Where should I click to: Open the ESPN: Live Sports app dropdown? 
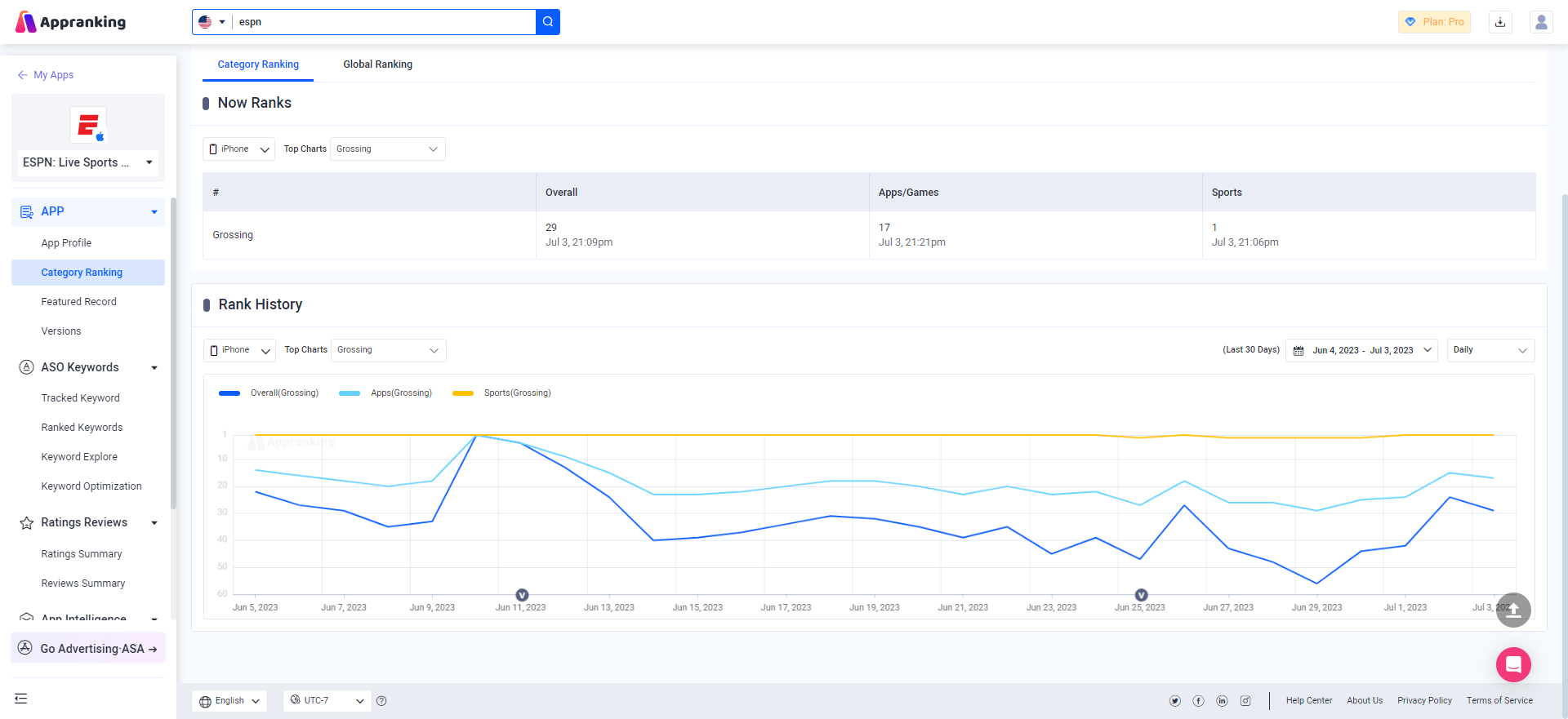[x=88, y=162]
